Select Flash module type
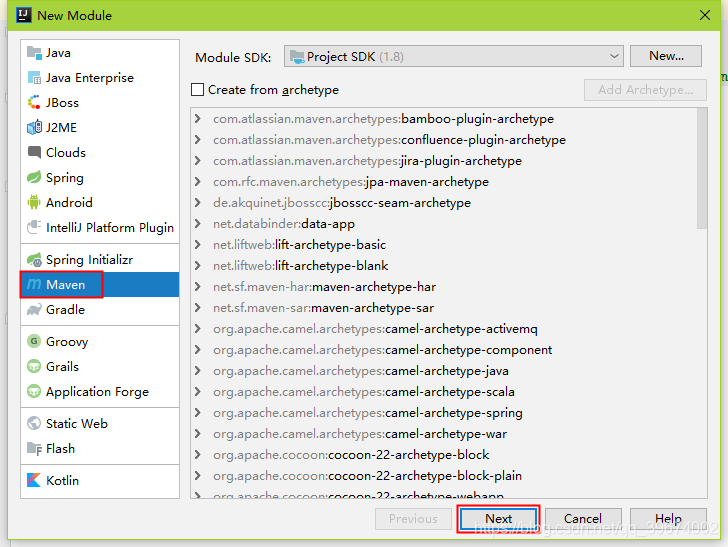This screenshot has width=728, height=547. pyautogui.click(x=100, y=449)
